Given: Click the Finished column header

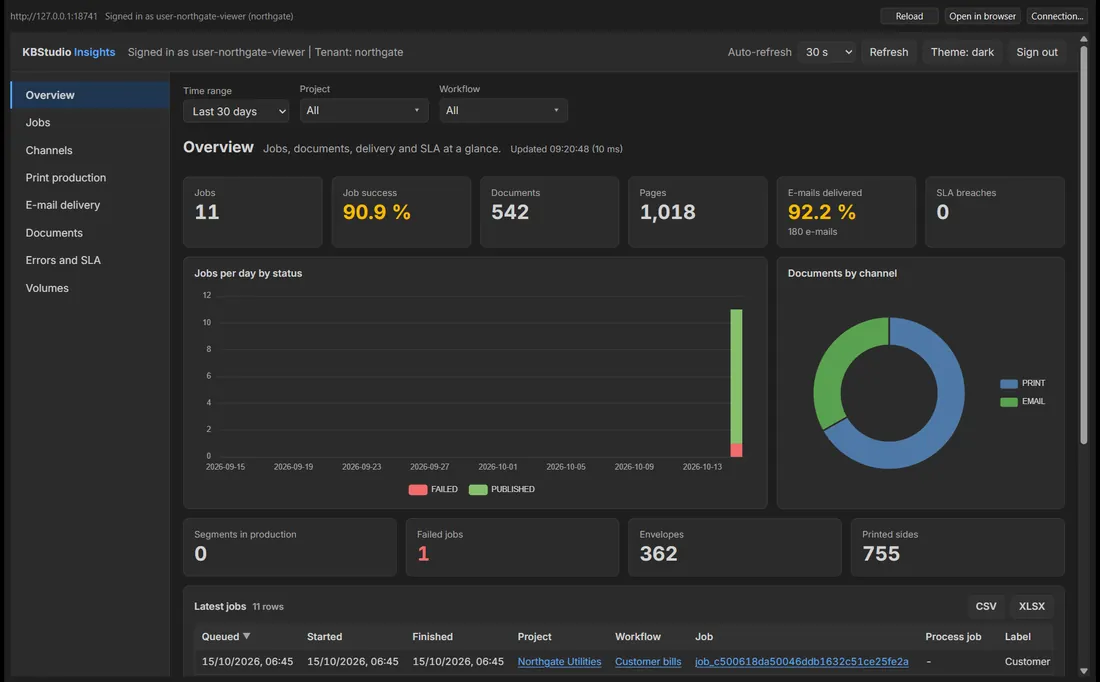Looking at the screenshot, I should 432,636.
